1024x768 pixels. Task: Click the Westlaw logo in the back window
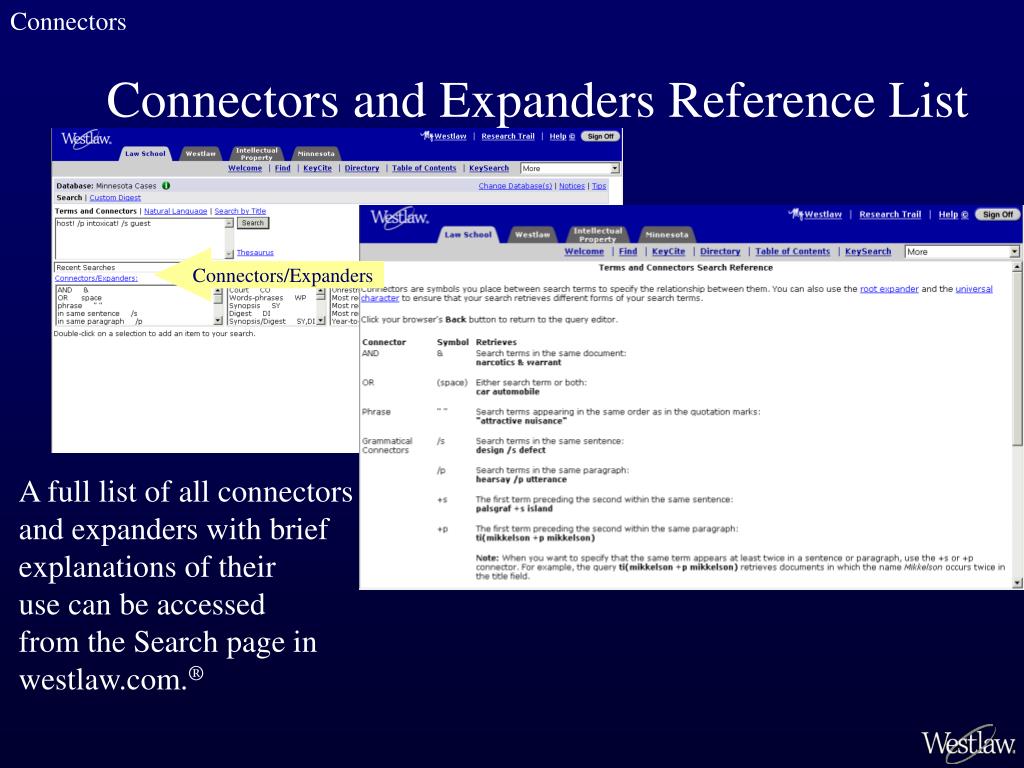[x=86, y=139]
